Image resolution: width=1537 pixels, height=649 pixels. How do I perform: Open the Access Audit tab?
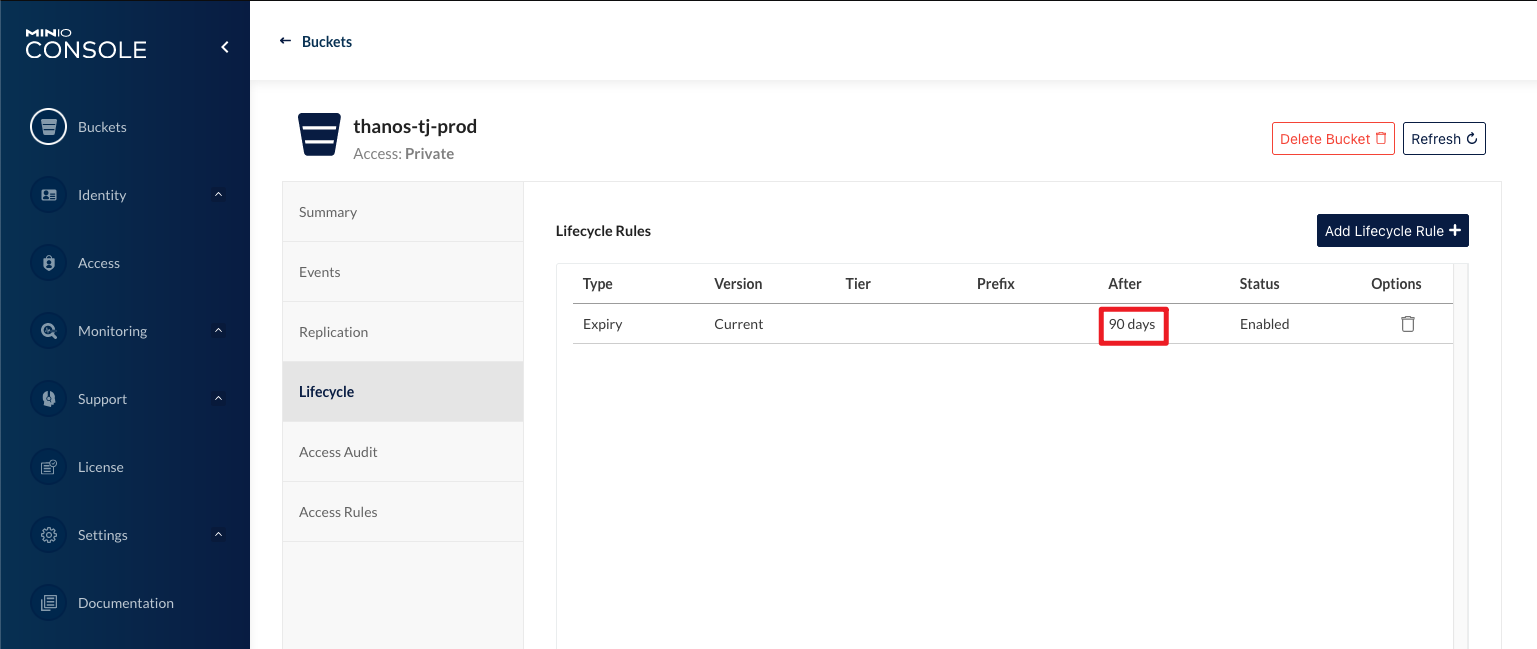(x=403, y=452)
